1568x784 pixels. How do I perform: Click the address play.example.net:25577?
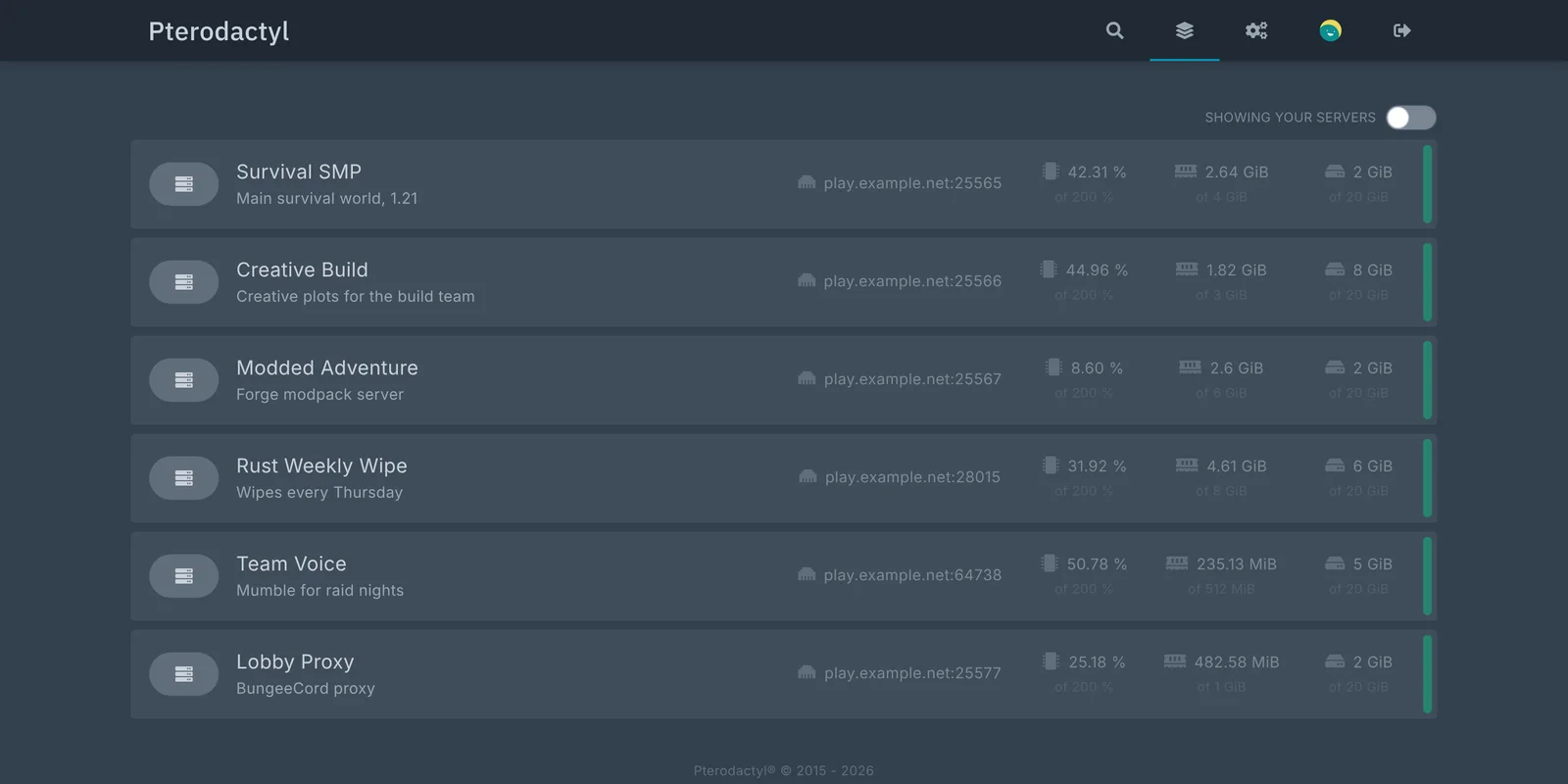click(x=912, y=673)
